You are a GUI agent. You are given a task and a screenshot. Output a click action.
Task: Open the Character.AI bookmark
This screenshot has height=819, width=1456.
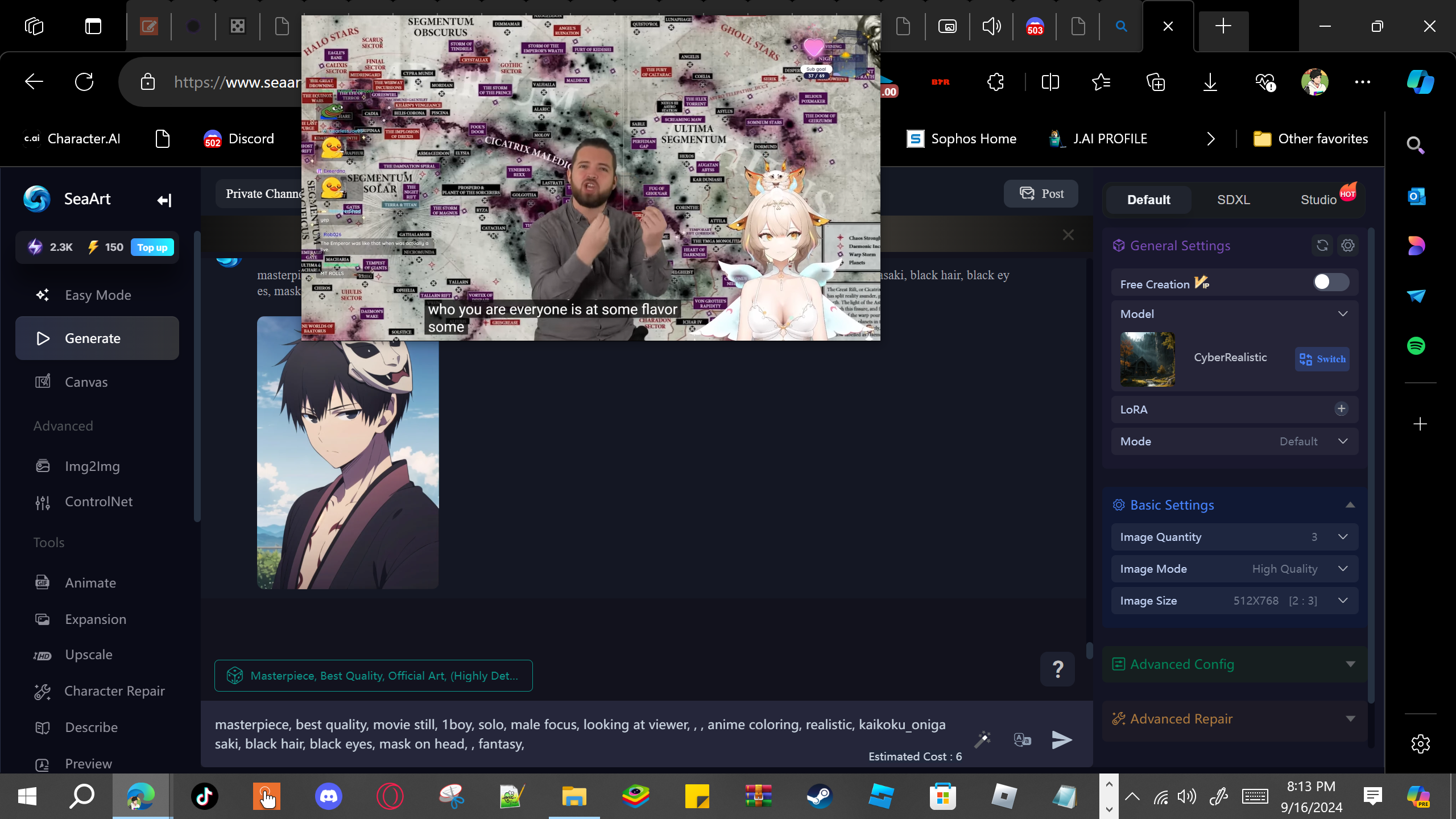point(72,139)
